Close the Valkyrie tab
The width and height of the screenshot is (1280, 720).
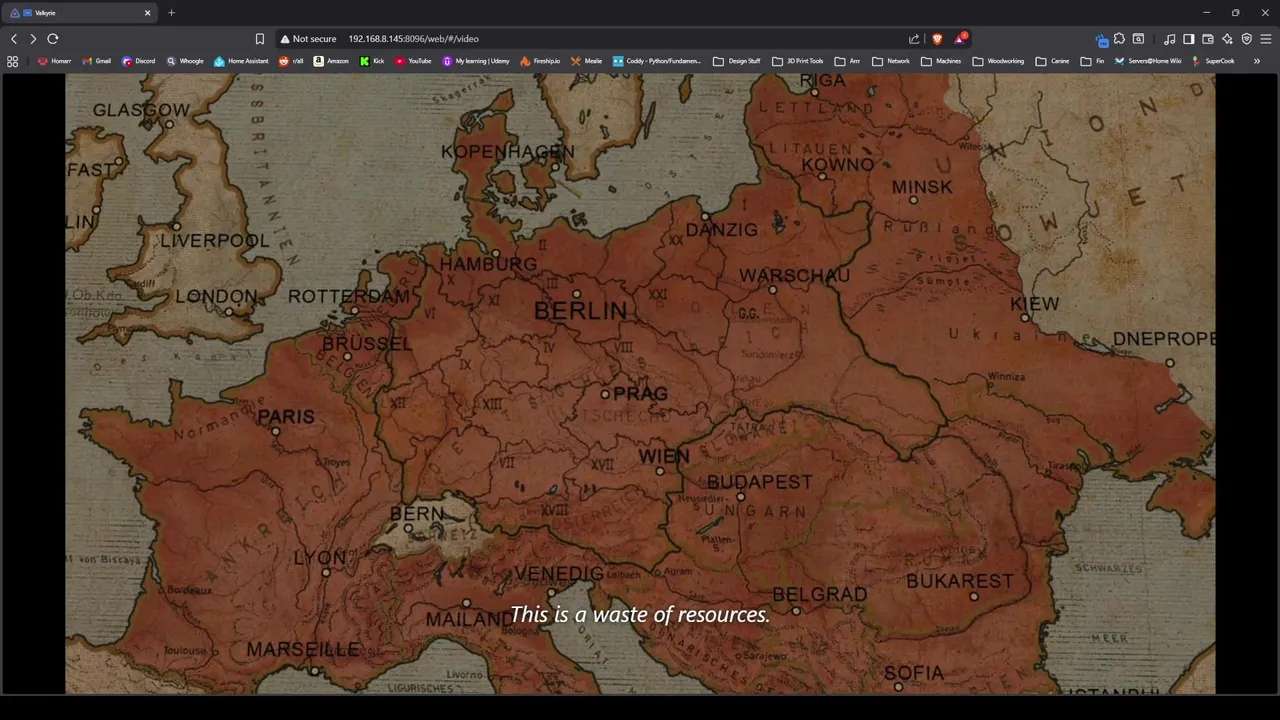tap(148, 13)
